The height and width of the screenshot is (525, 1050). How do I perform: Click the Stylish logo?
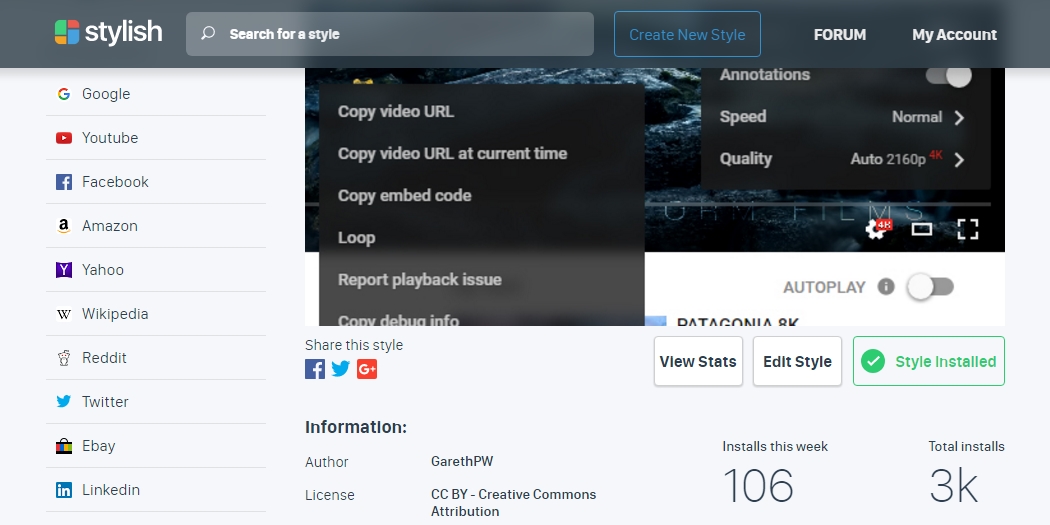[108, 32]
